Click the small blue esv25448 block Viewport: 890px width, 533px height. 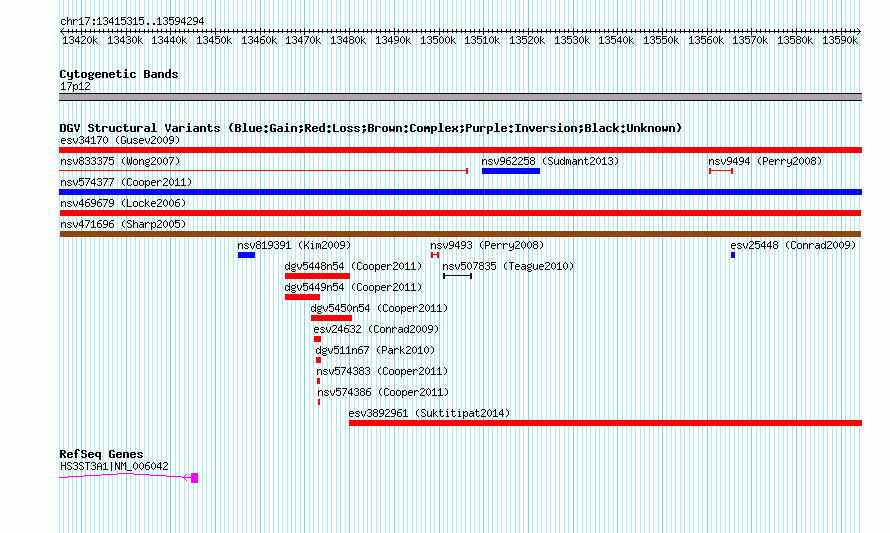[x=733, y=255]
